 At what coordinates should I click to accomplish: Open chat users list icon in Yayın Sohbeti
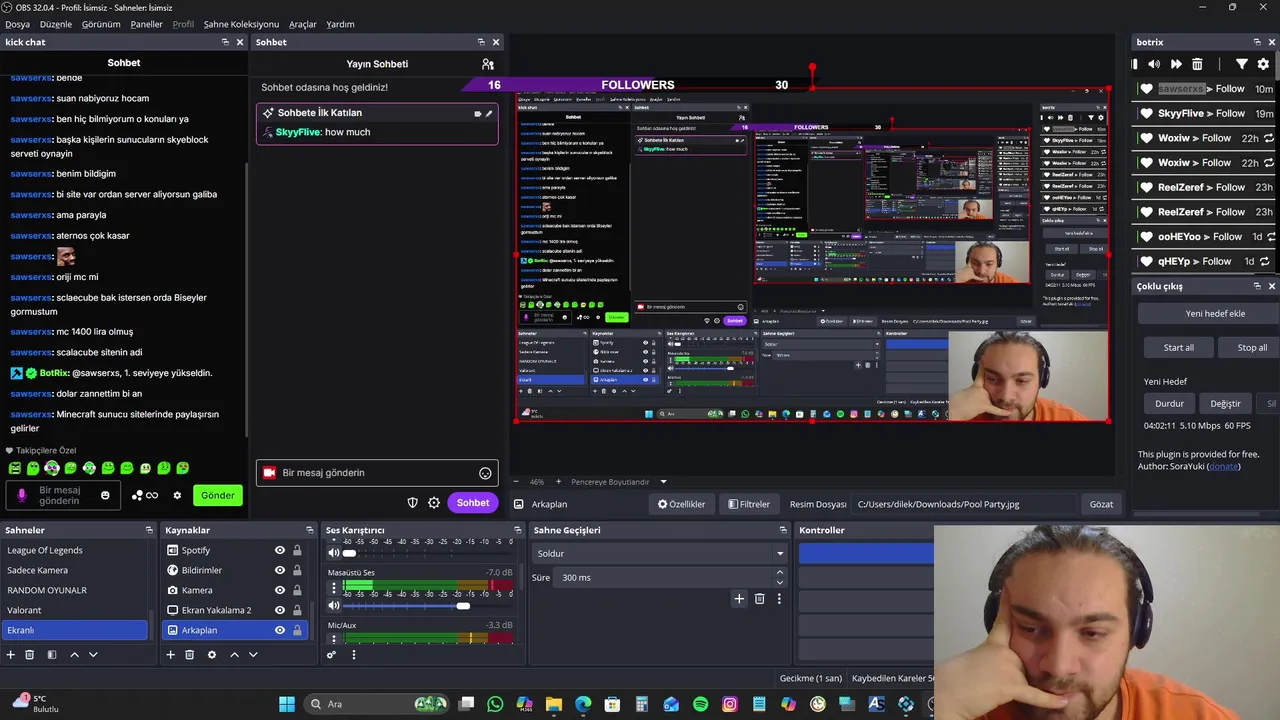point(488,64)
